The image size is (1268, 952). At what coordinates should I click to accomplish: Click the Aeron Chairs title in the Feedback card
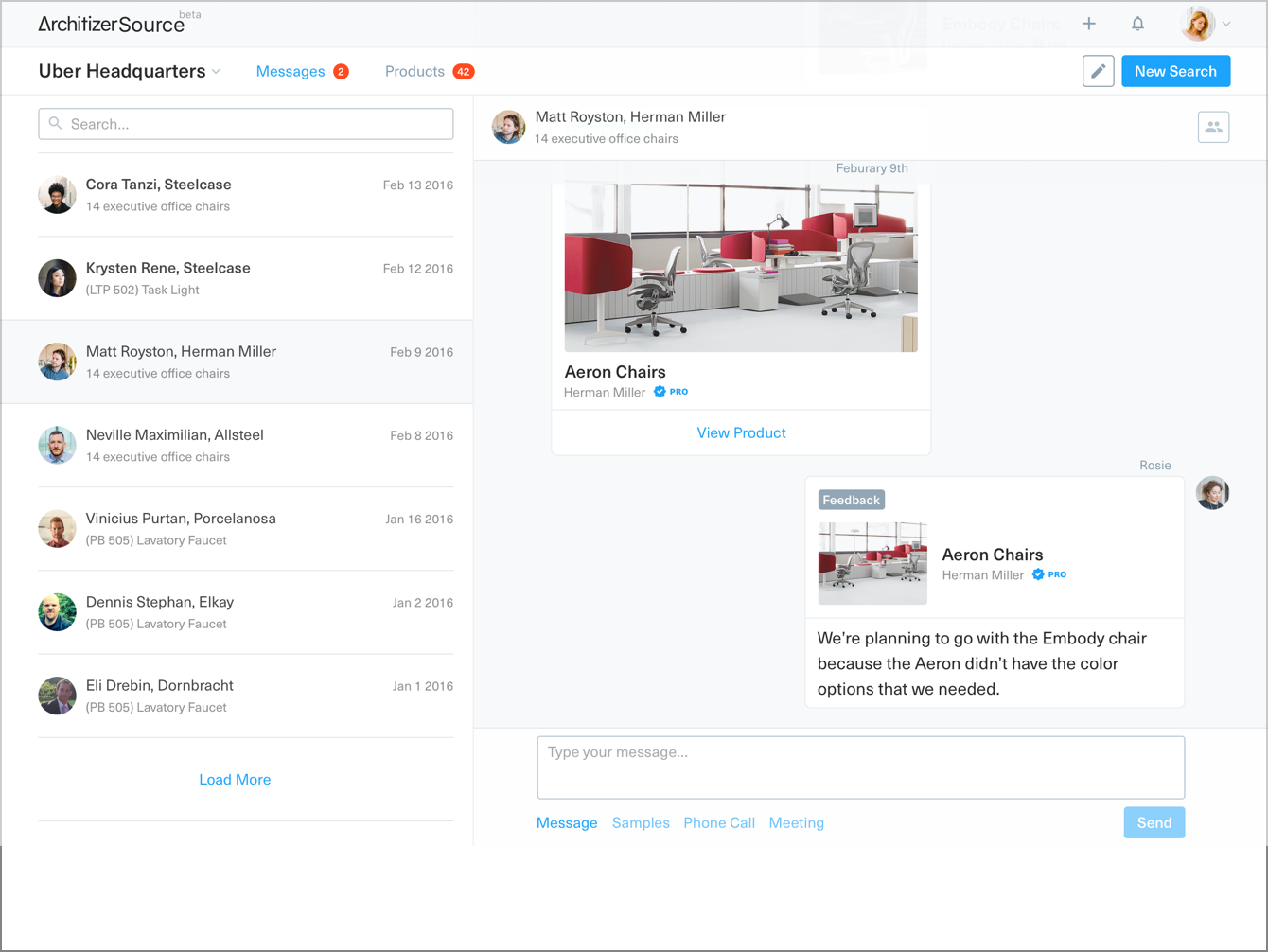(x=993, y=555)
